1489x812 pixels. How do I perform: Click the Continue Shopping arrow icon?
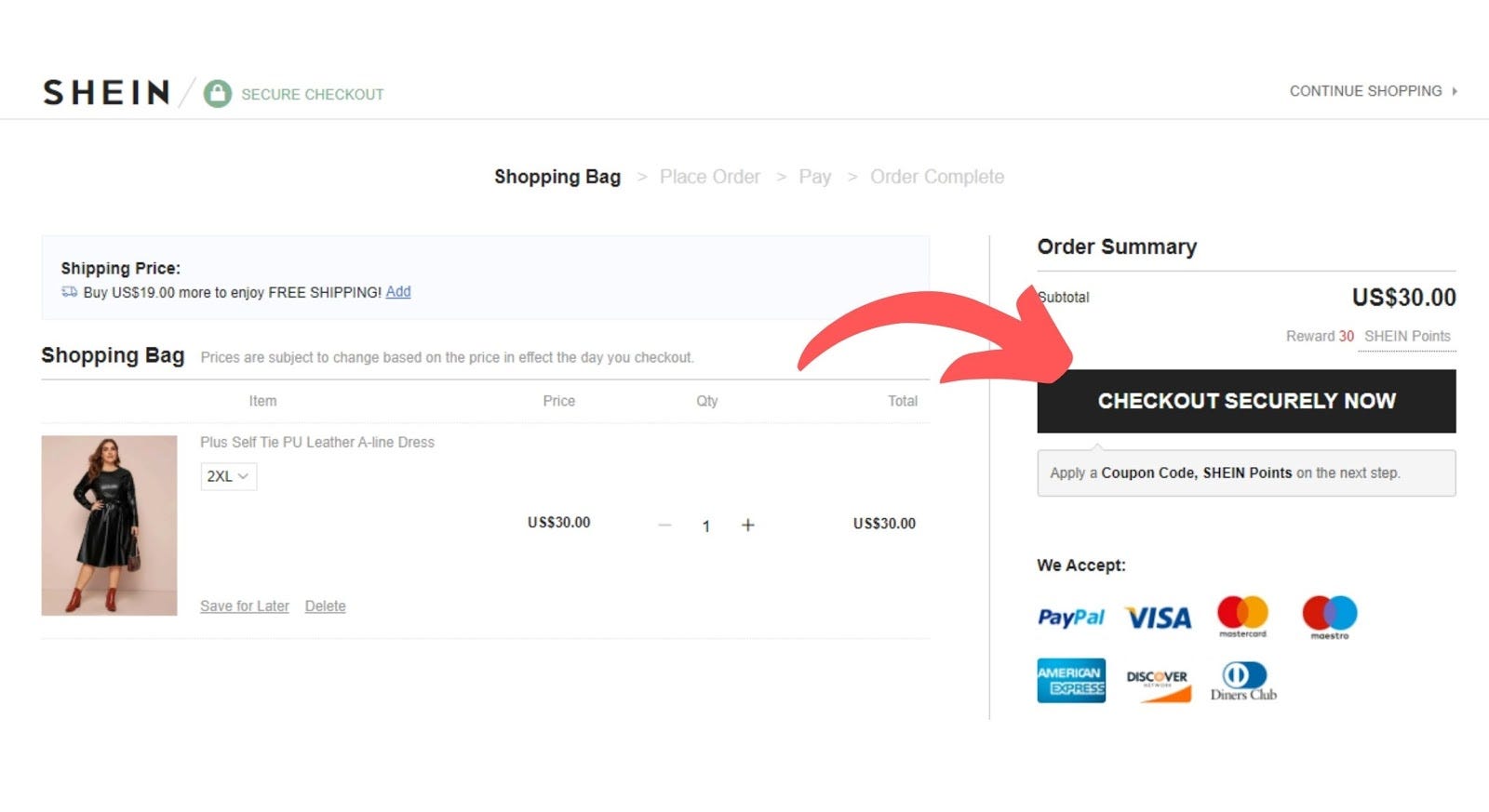(x=1455, y=91)
